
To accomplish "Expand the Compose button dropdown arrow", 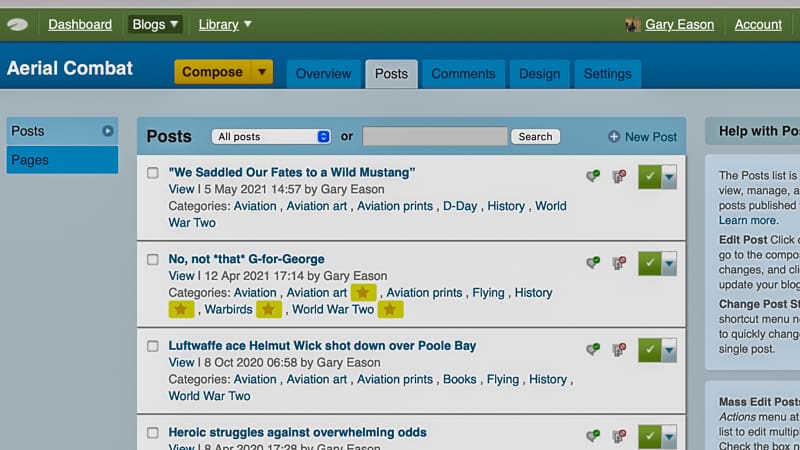I will (261, 72).
